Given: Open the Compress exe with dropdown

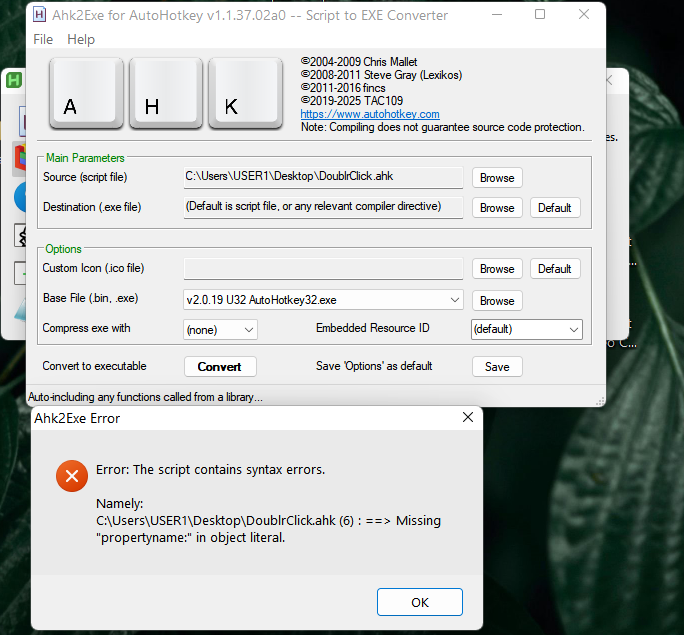Looking at the screenshot, I should (220, 330).
